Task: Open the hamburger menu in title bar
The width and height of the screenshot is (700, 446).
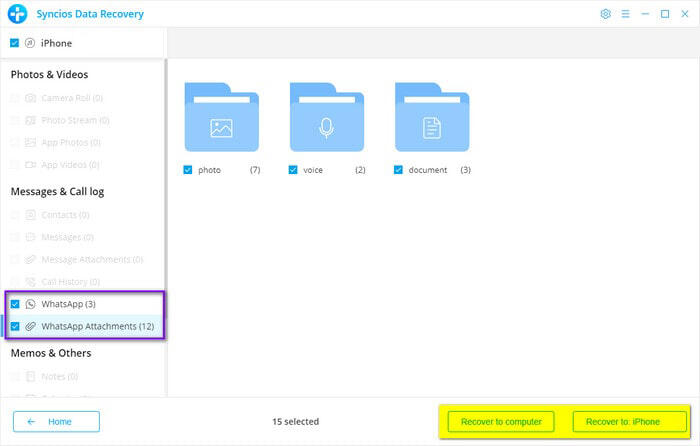Action: pos(625,14)
